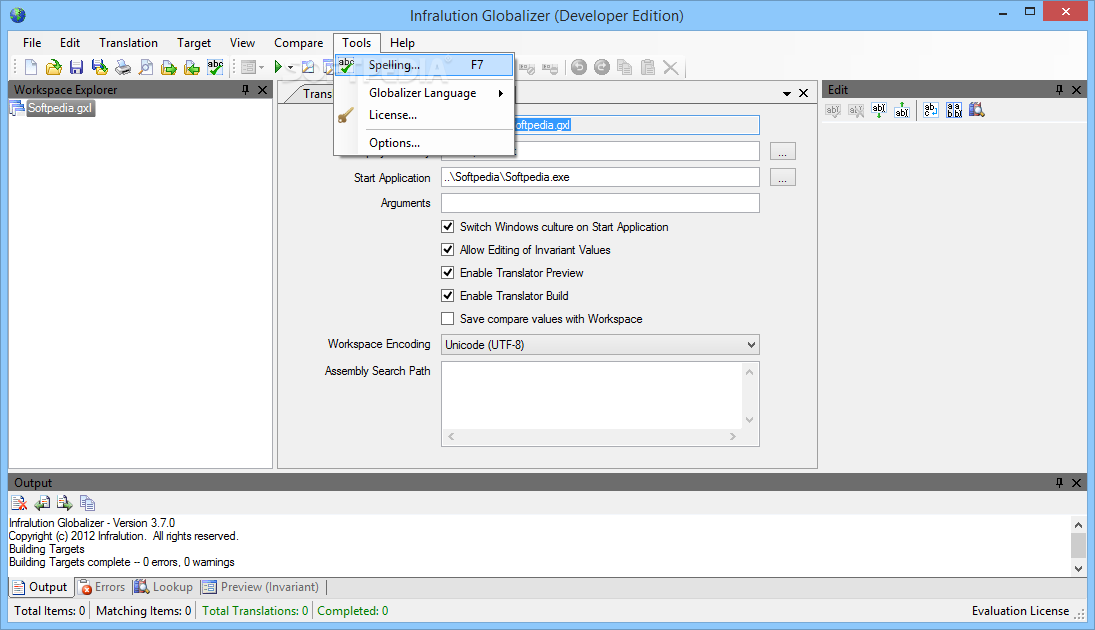Check Save compare values with Workspace
The image size is (1095, 630).
[x=448, y=319]
